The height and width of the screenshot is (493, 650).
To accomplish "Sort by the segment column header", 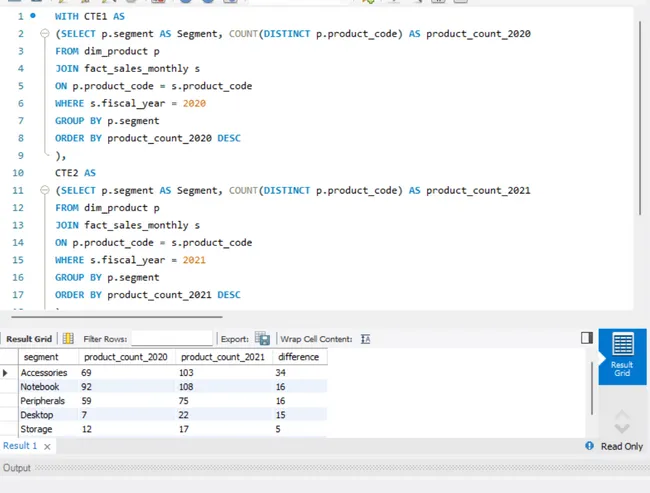I will pyautogui.click(x=49, y=357).
